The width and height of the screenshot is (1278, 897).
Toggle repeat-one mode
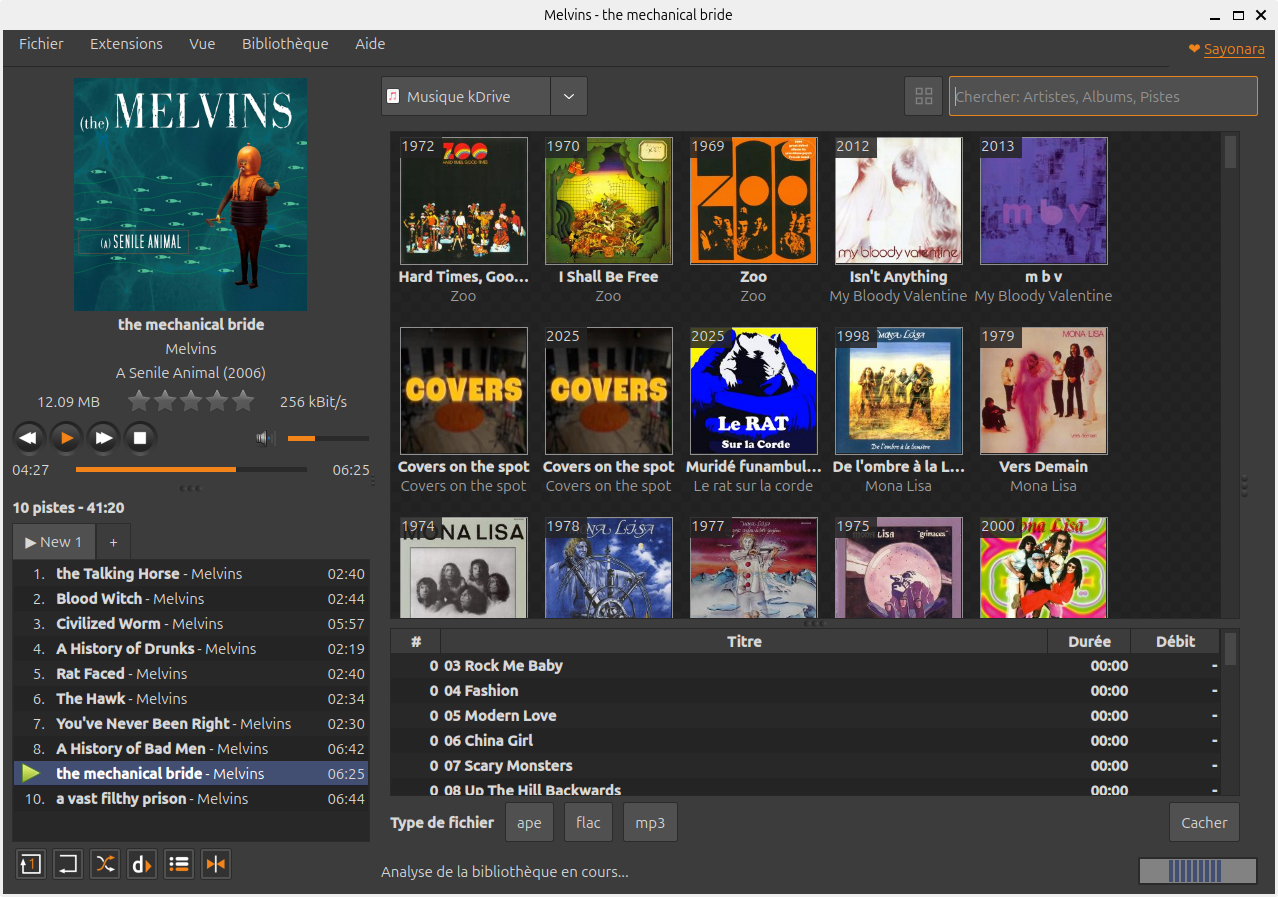coord(31,864)
